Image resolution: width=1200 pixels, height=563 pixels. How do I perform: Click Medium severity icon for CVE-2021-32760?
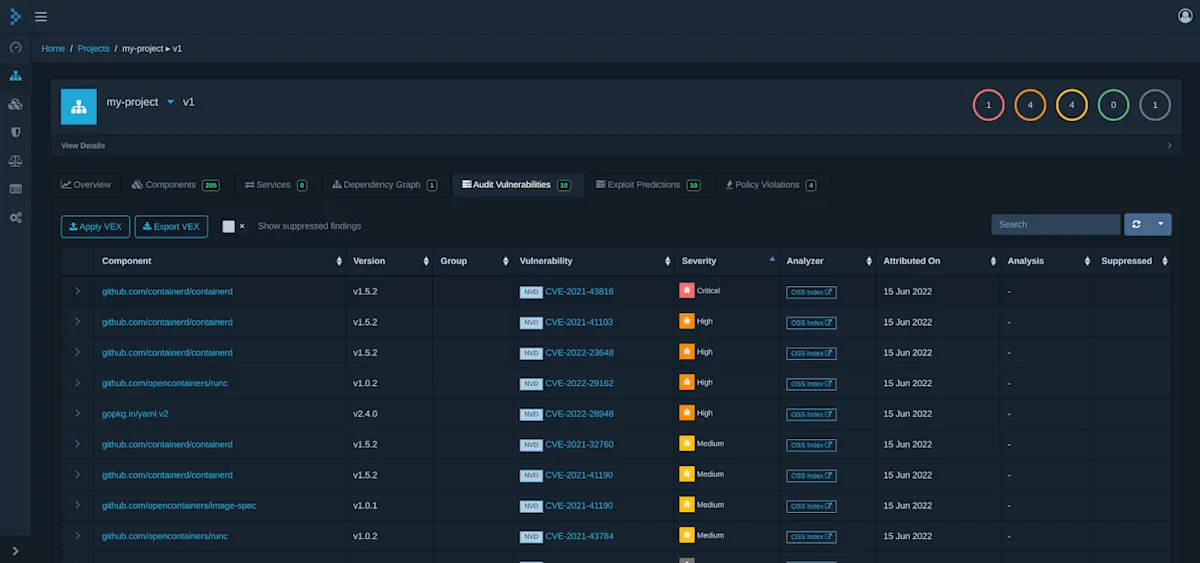point(687,444)
